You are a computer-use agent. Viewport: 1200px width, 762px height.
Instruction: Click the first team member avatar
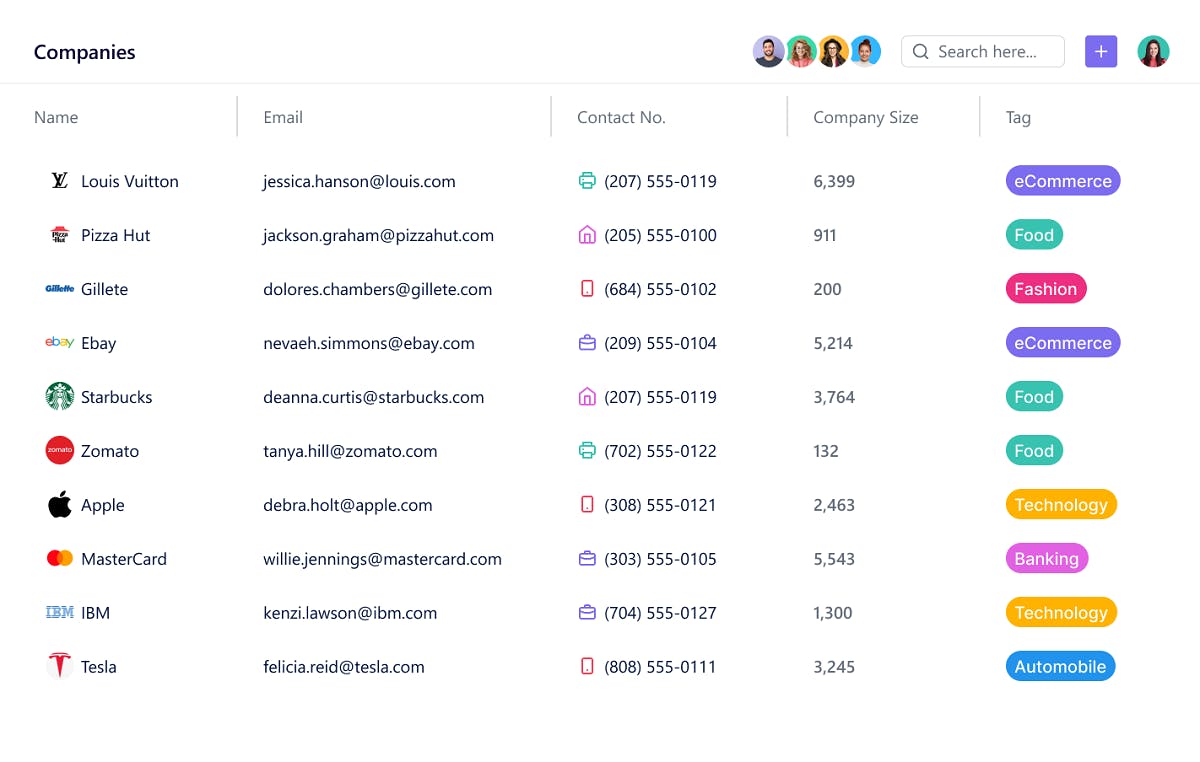768,51
